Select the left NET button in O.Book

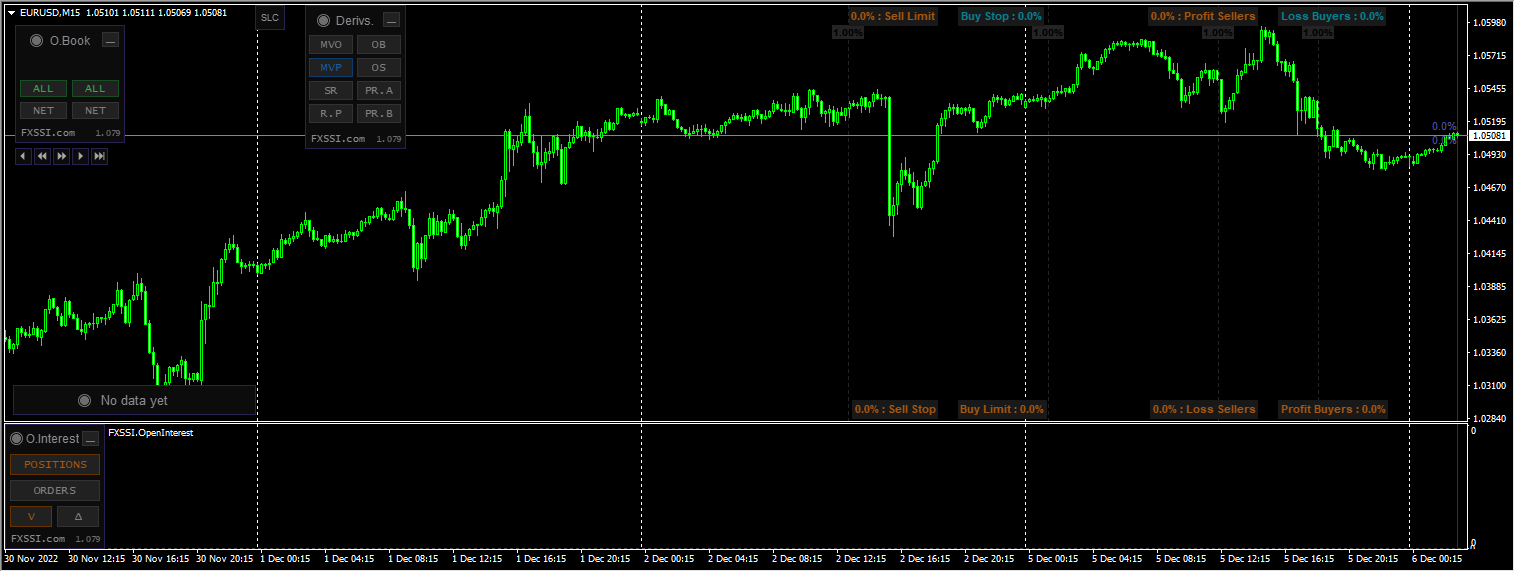(43, 111)
